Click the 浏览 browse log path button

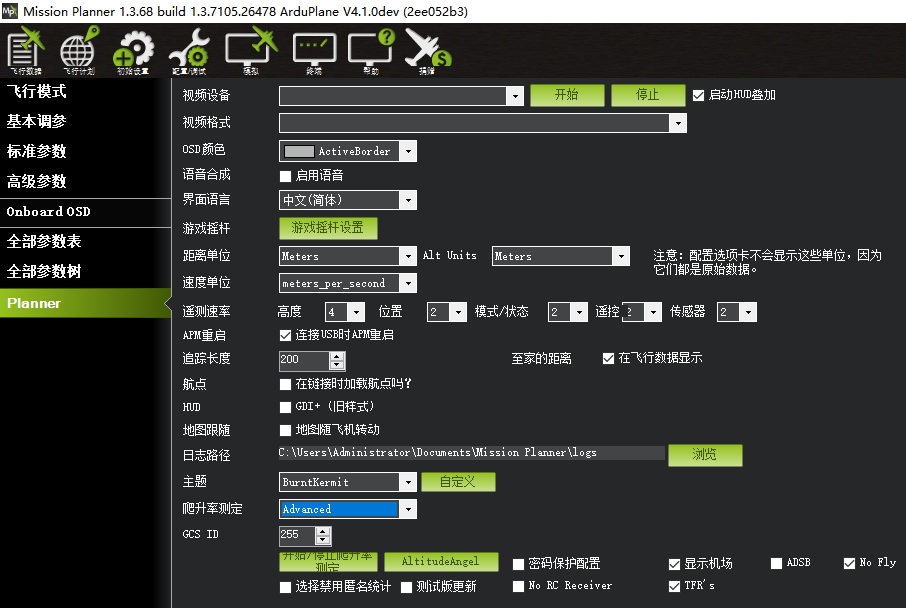(x=705, y=455)
